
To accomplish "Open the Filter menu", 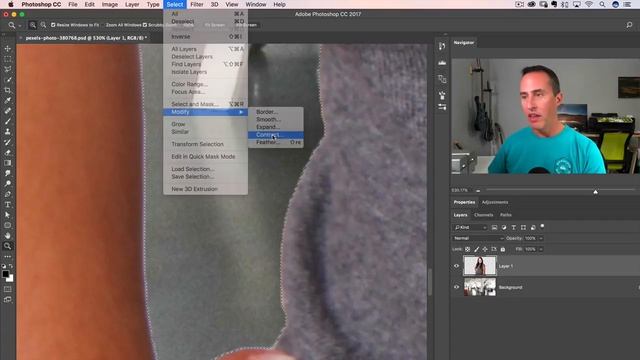I will 197,4.
